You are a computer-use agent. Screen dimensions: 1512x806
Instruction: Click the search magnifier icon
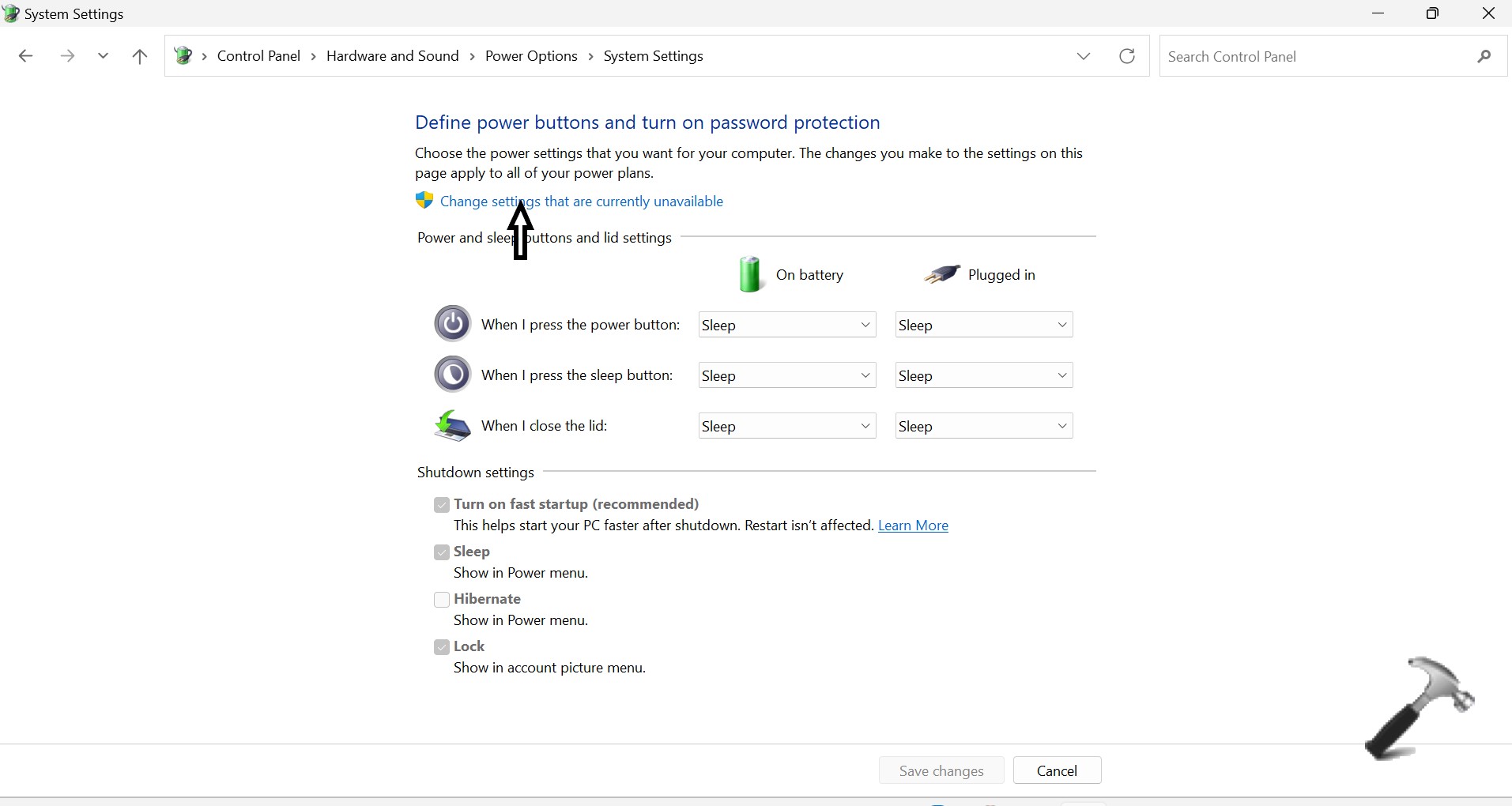(1484, 56)
